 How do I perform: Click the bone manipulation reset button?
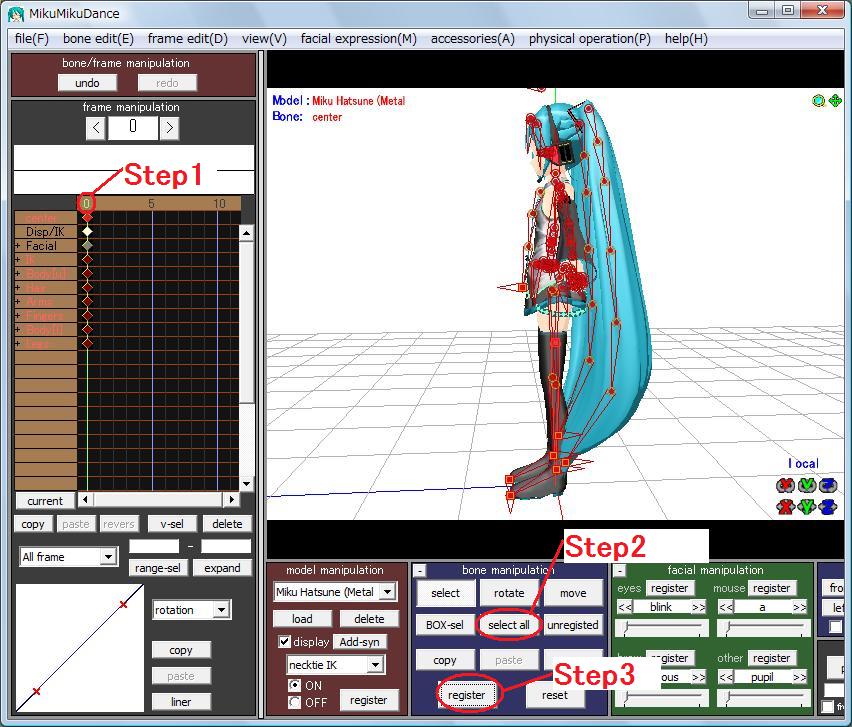(555, 695)
